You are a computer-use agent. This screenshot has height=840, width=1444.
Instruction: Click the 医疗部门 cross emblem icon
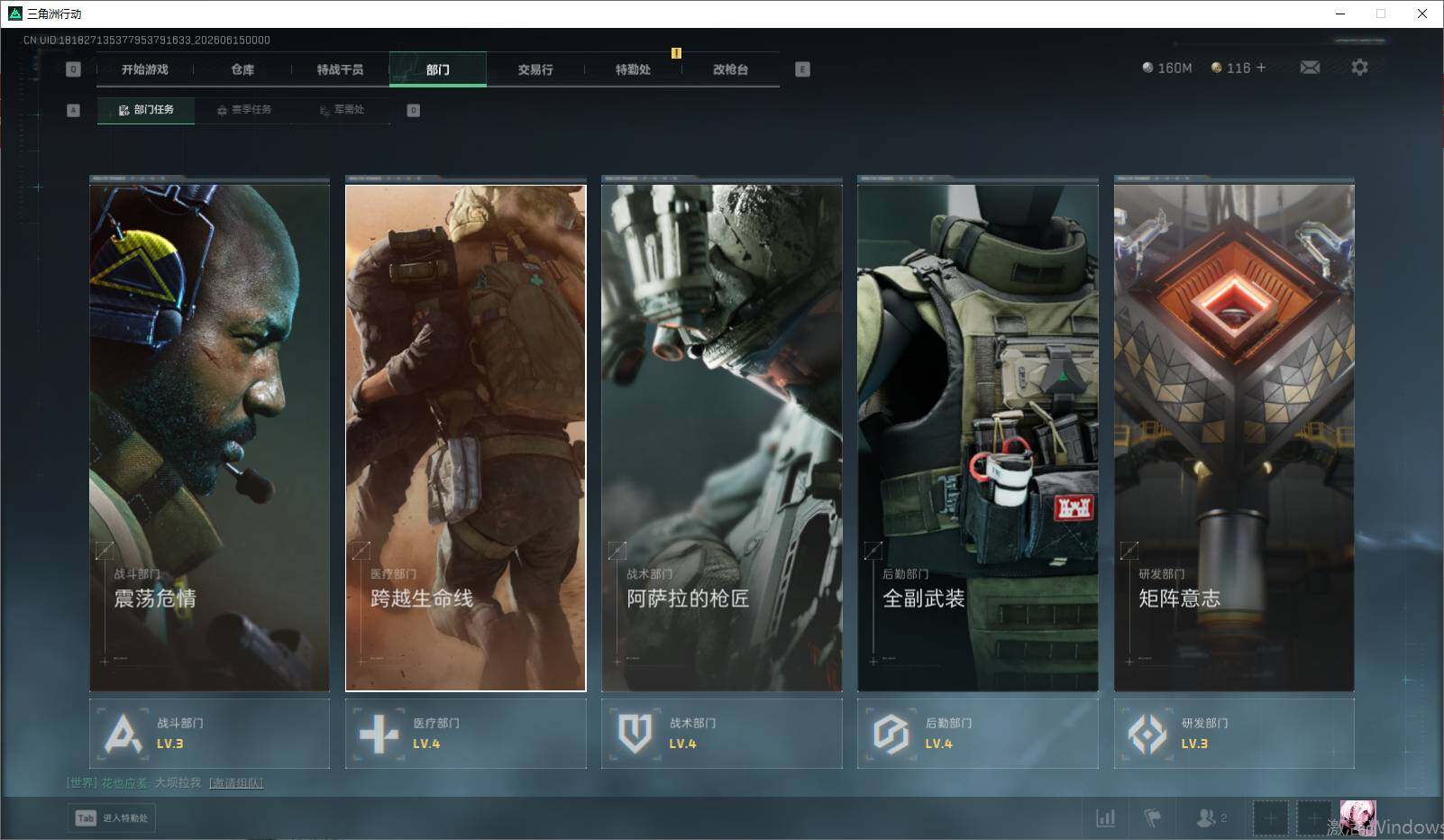[379, 734]
